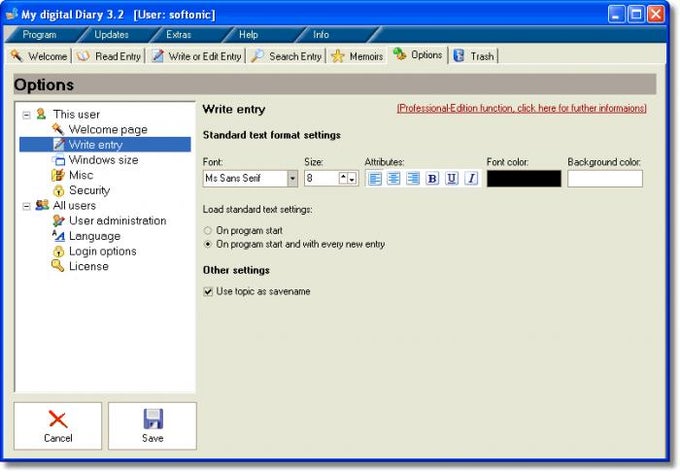Uncheck Use topic as savename checkbox
Viewport: 680px width, 472px height.
click(208, 292)
